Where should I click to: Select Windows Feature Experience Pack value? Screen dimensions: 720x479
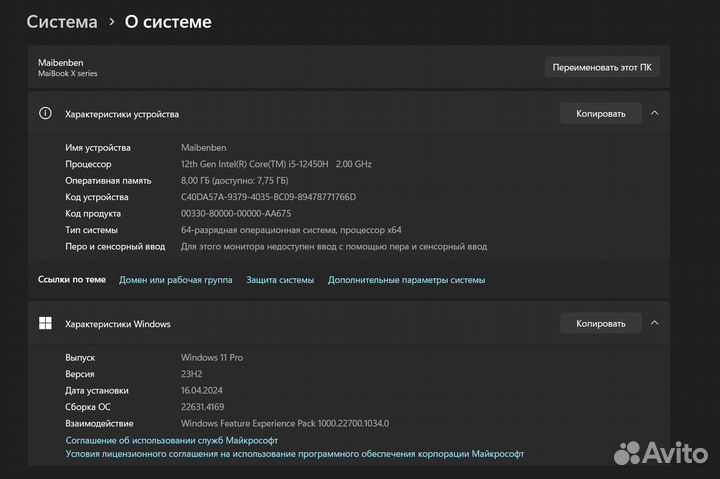(x=285, y=423)
